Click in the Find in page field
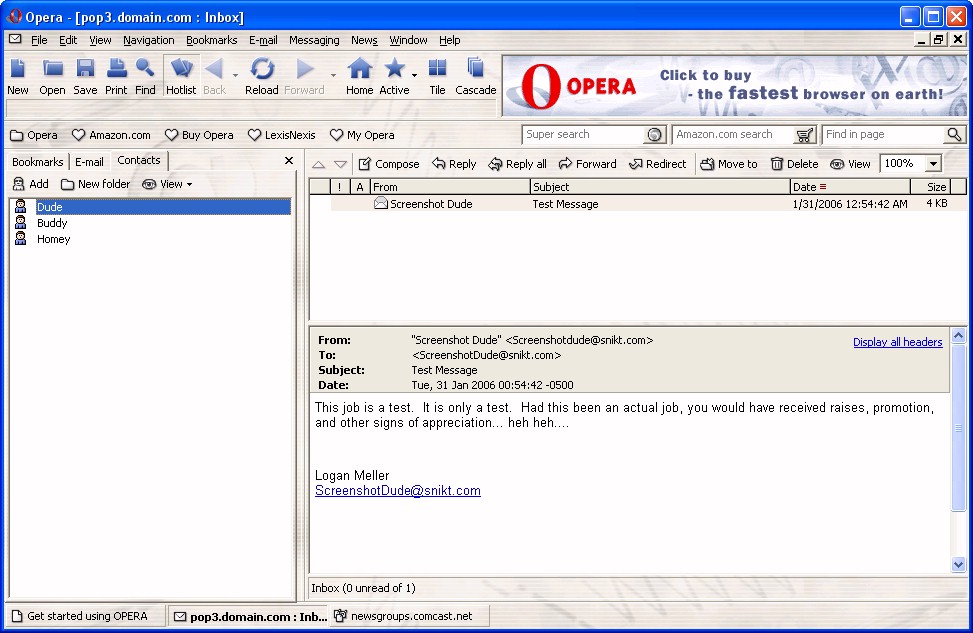The height and width of the screenshot is (633, 973). [884, 135]
